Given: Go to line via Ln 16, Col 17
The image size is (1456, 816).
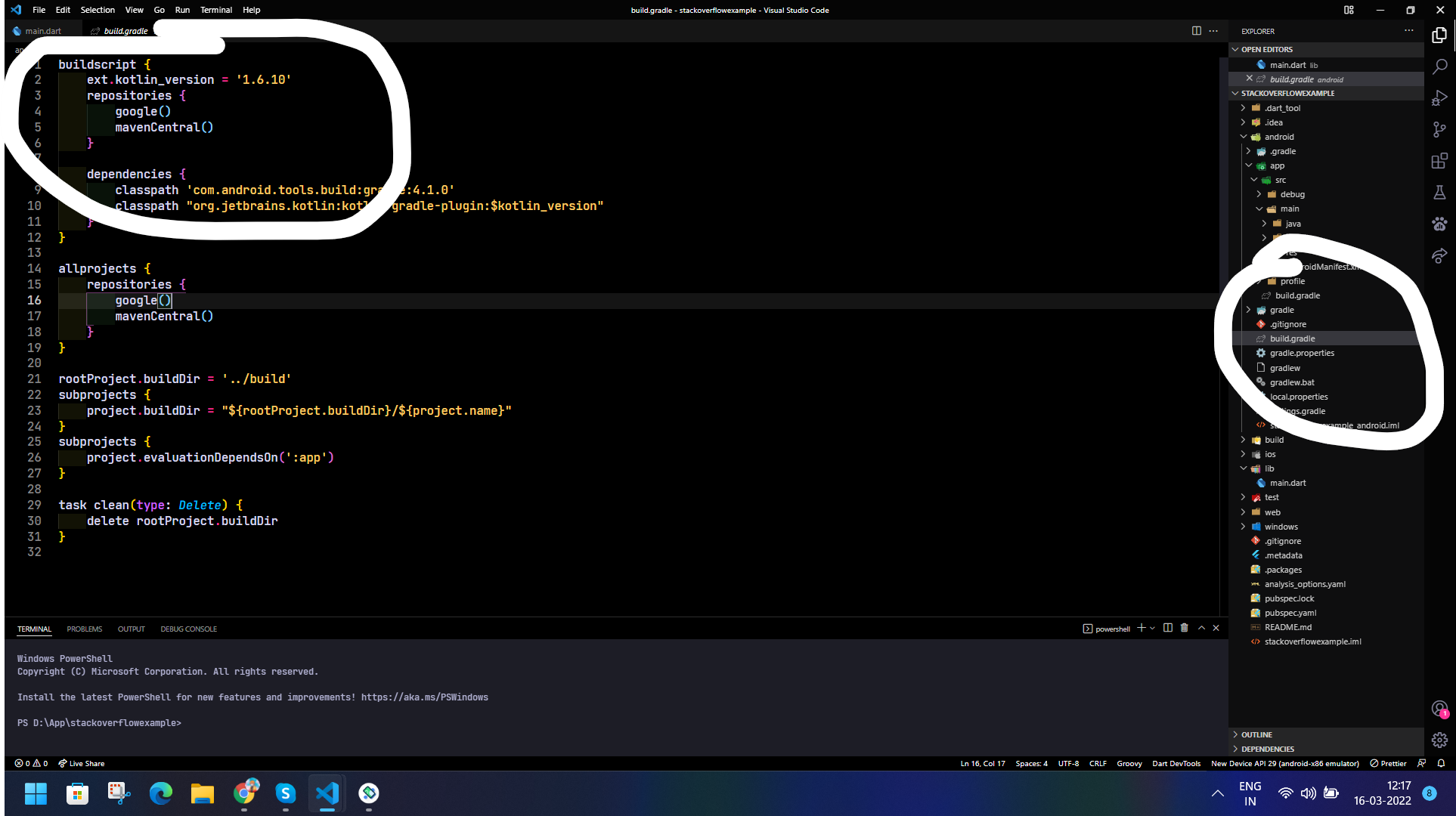Looking at the screenshot, I should 983,763.
